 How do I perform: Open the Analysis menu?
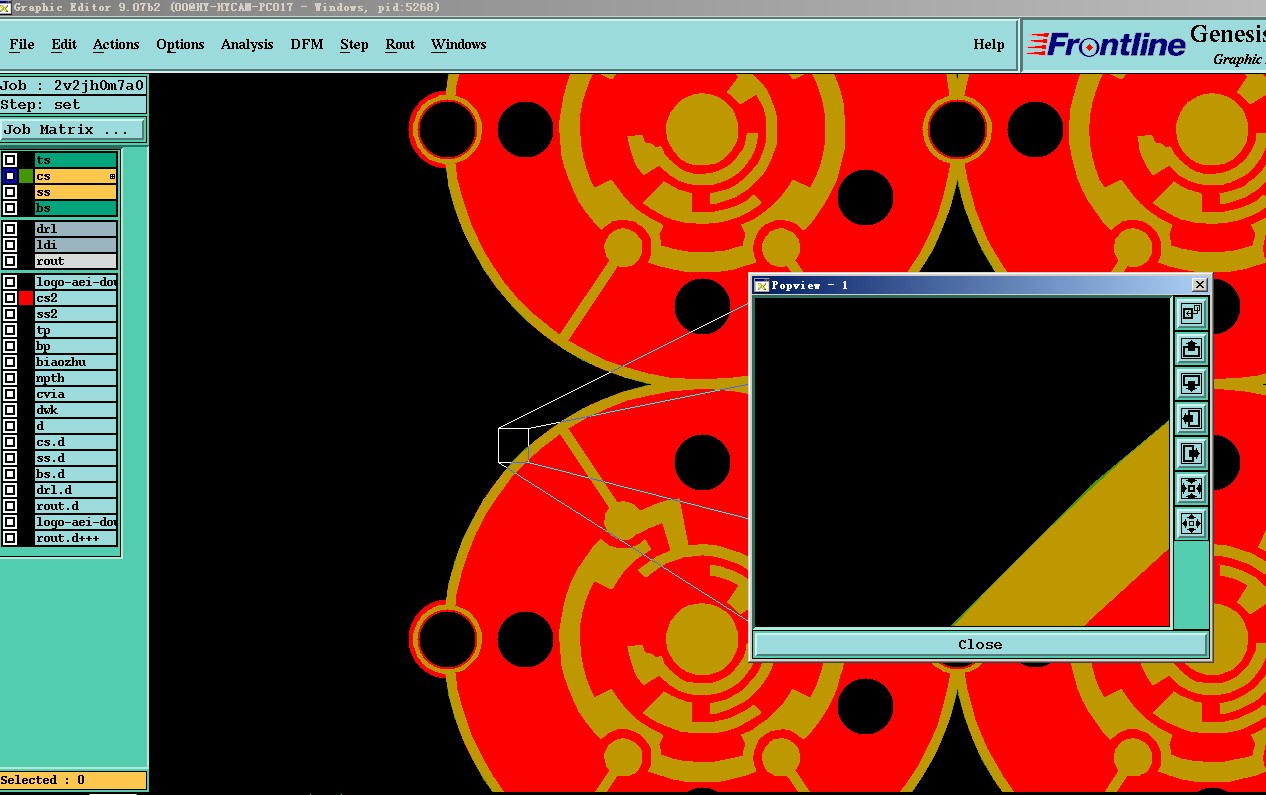coord(247,44)
